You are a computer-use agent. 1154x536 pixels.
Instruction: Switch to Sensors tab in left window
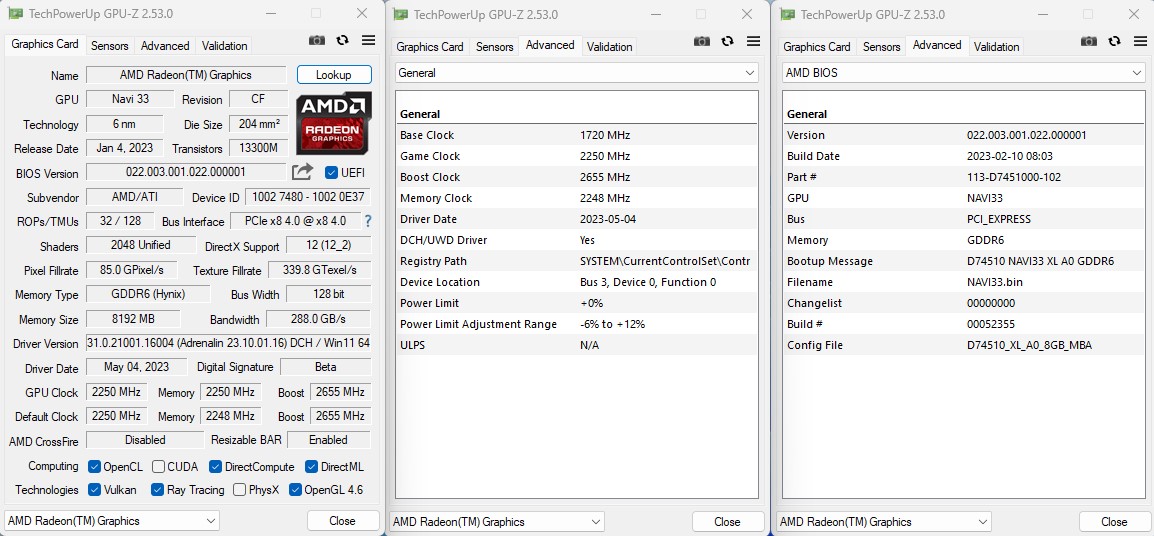click(x=110, y=46)
